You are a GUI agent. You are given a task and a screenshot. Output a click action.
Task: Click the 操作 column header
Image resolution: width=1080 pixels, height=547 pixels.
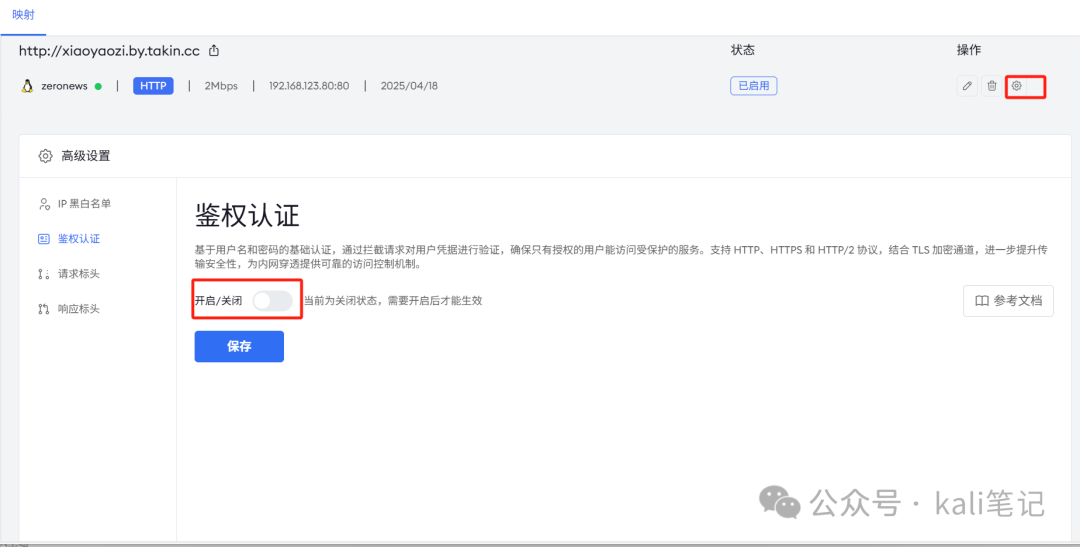point(968,50)
